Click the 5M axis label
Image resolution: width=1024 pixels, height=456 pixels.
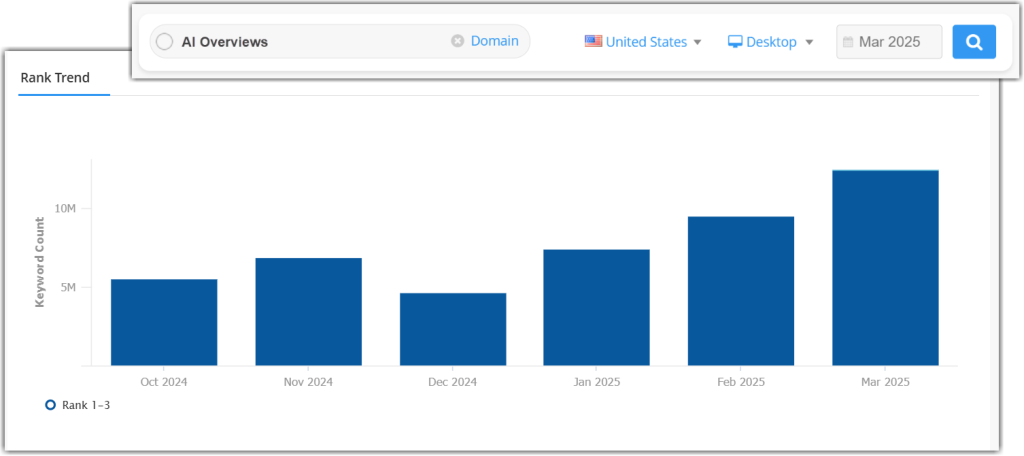(69, 287)
